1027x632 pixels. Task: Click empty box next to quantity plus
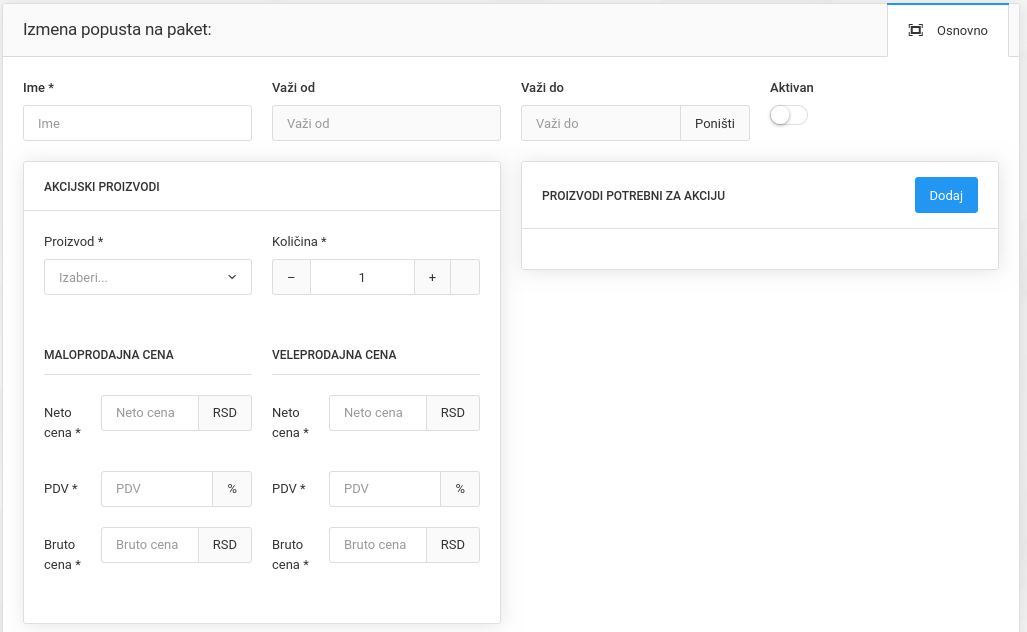tap(465, 277)
